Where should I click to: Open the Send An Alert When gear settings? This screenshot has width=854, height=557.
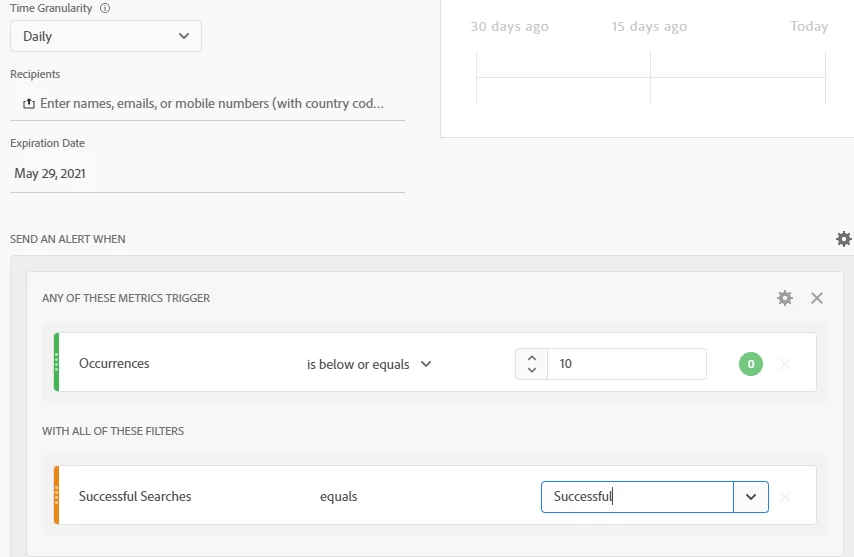click(844, 239)
